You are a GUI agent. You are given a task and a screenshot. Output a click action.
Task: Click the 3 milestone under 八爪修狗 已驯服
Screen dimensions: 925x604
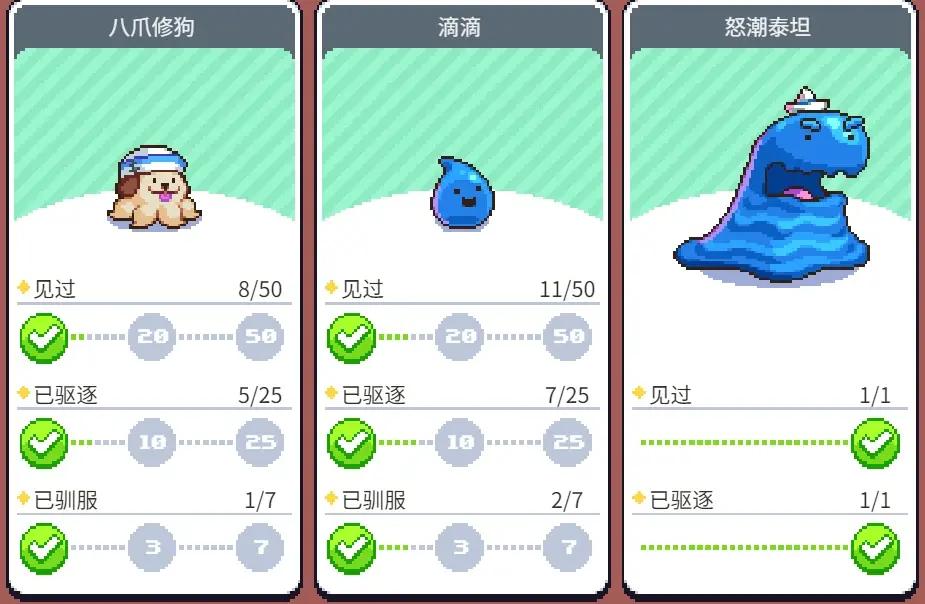coord(152,548)
